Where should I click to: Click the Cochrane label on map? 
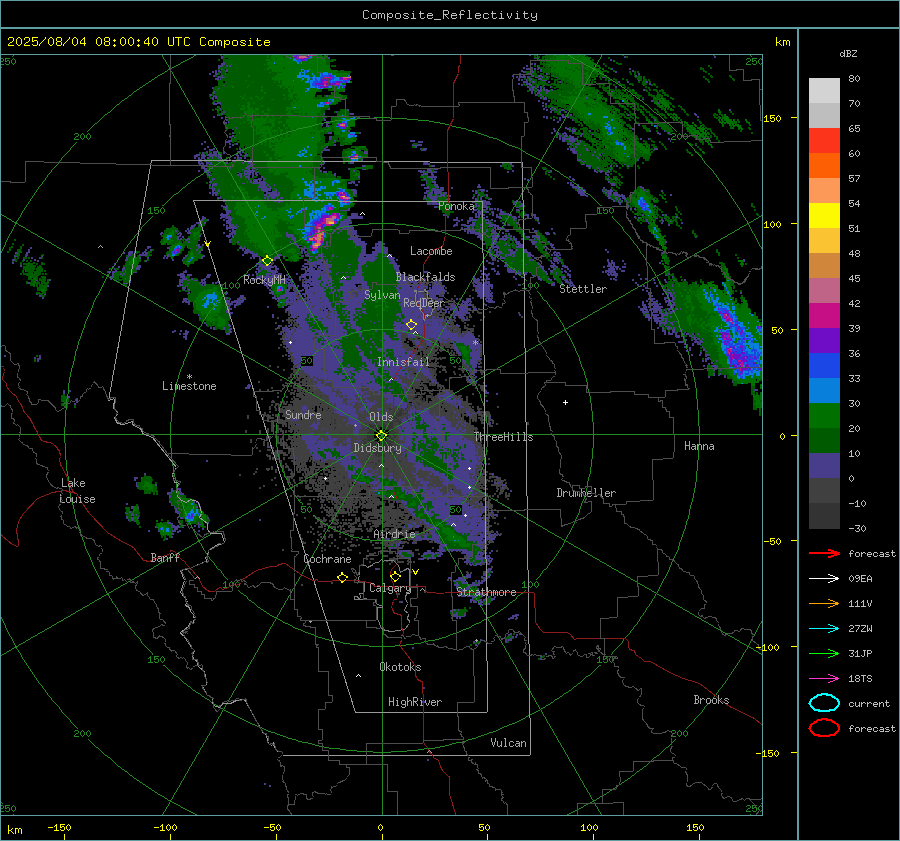[327, 559]
